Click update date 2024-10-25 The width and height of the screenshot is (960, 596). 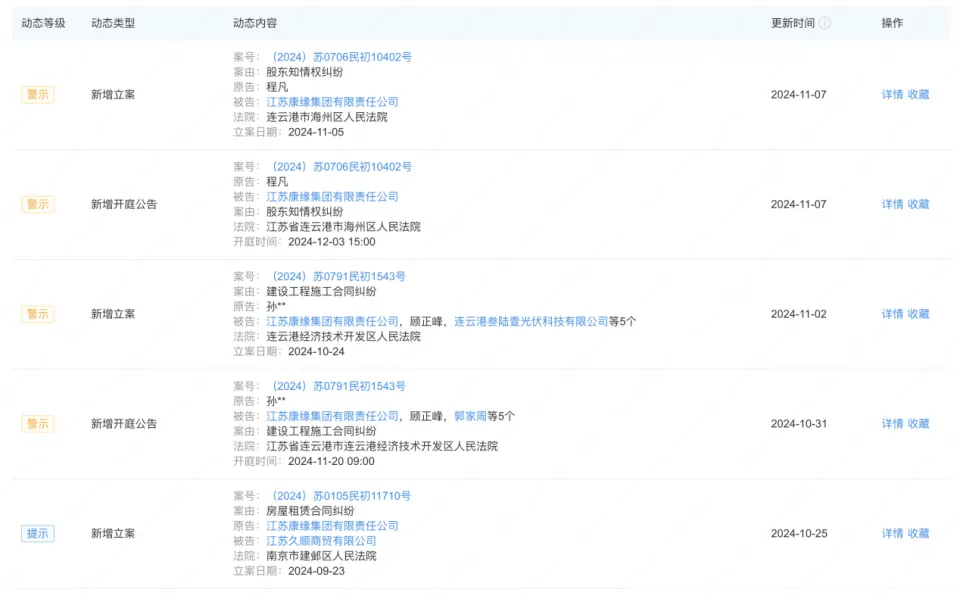point(799,534)
